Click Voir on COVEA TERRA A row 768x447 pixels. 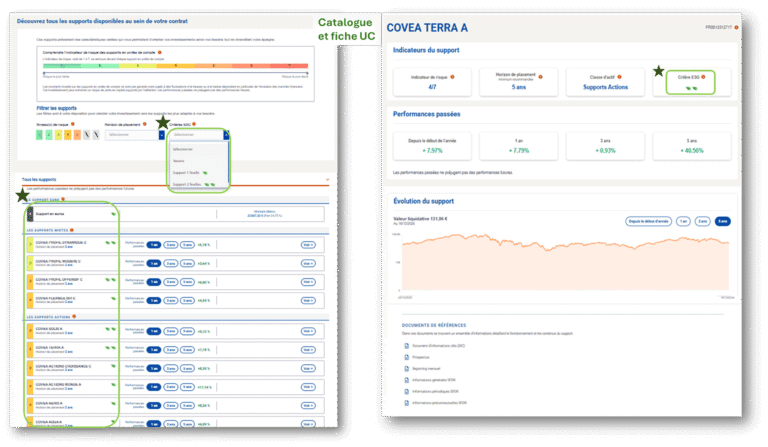pos(308,350)
